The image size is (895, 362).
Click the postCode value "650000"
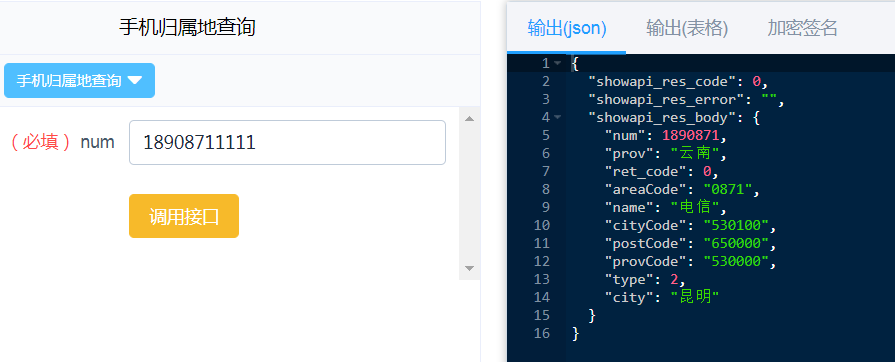[736, 243]
